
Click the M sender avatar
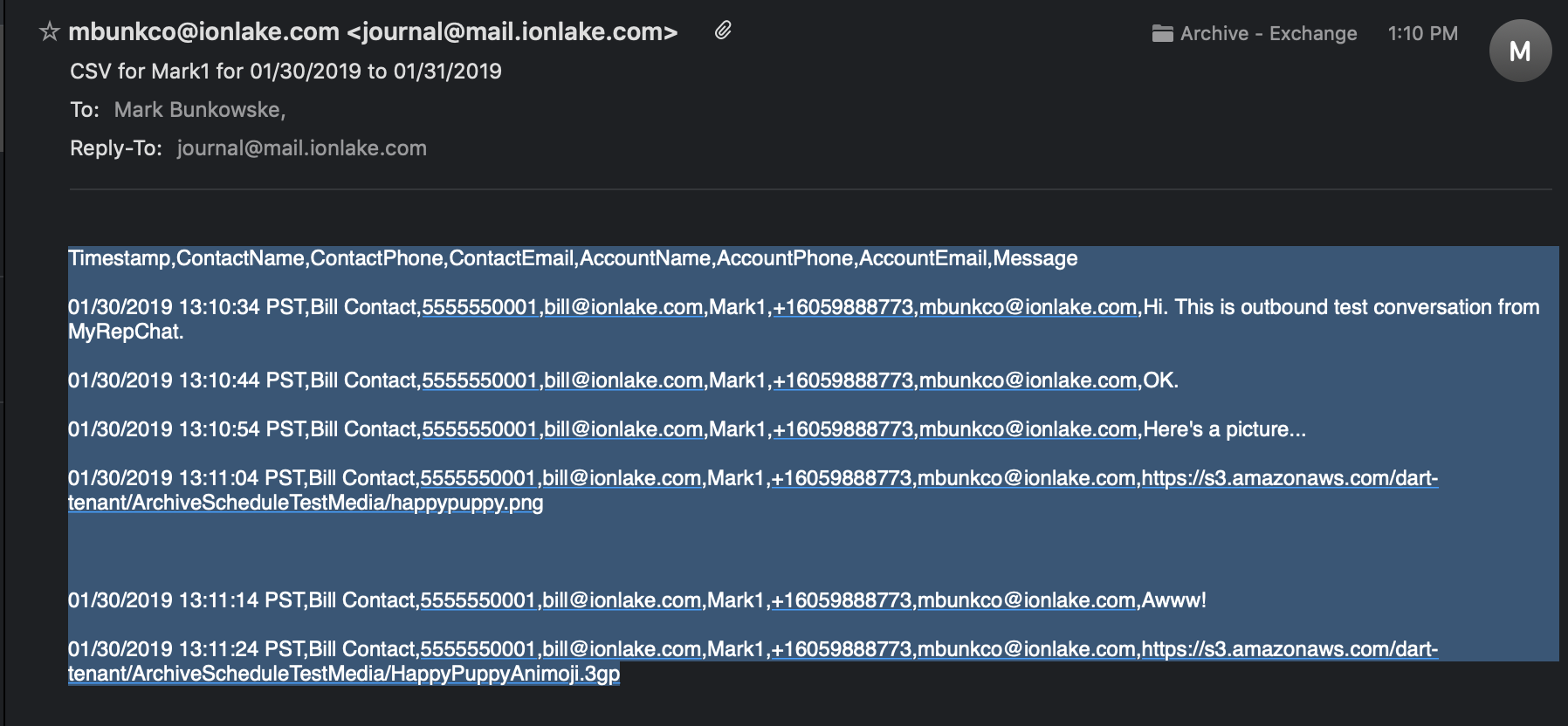(x=1520, y=51)
